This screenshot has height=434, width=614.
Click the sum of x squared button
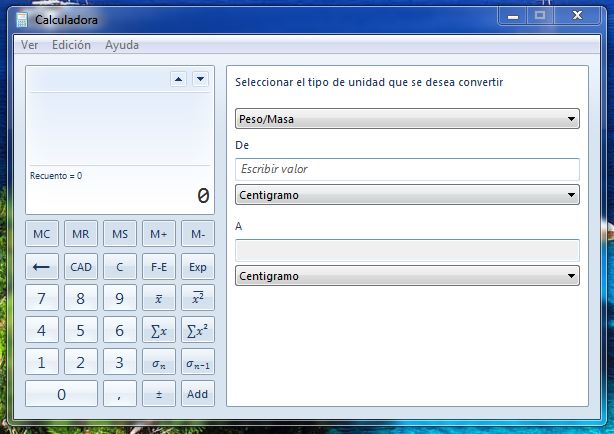click(197, 330)
